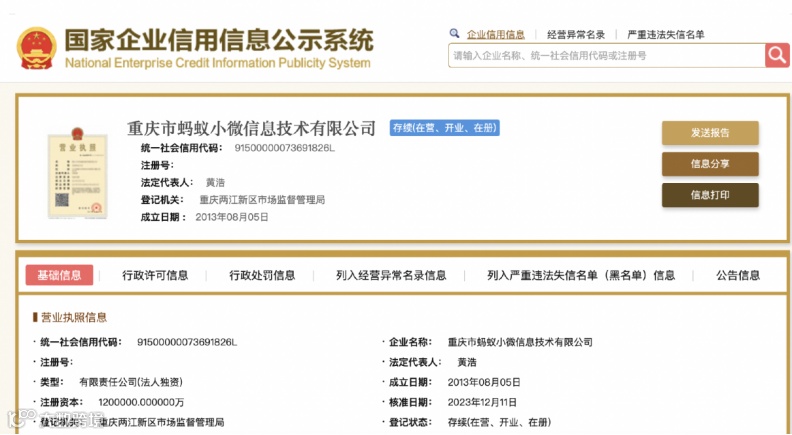The width and height of the screenshot is (792, 435).
Task: Click 重庆两江新区市场监督管理局 in header card
Action: coord(262,200)
